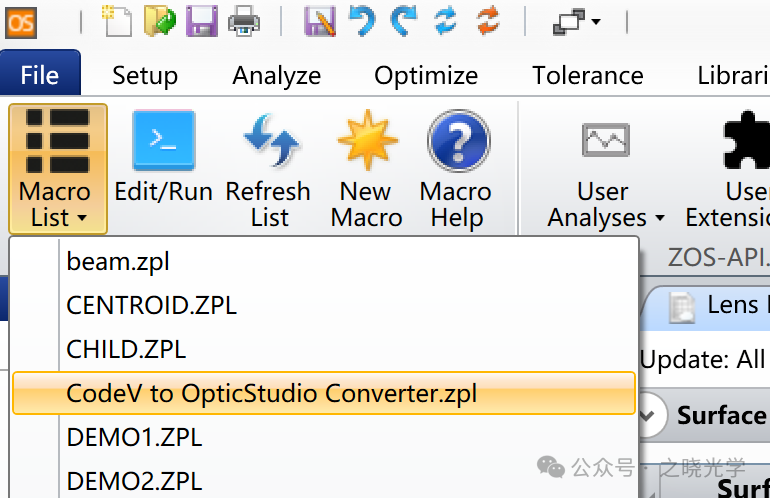Click Refresh List button
The height and width of the screenshot is (498, 770).
(268, 168)
